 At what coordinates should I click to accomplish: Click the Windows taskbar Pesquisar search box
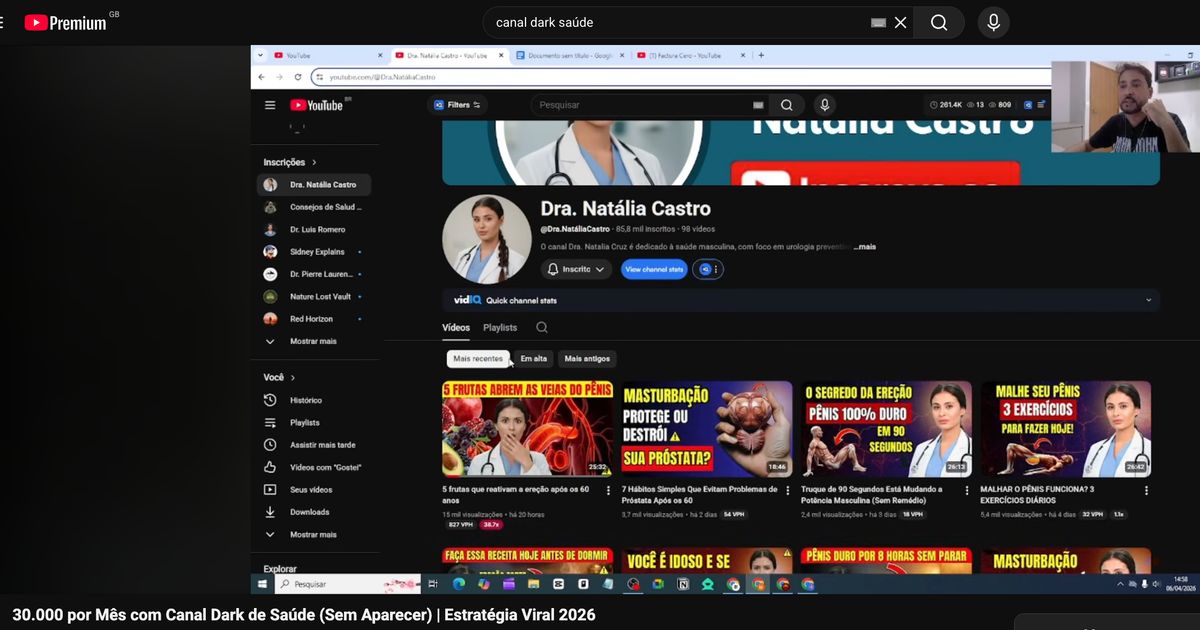click(348, 584)
